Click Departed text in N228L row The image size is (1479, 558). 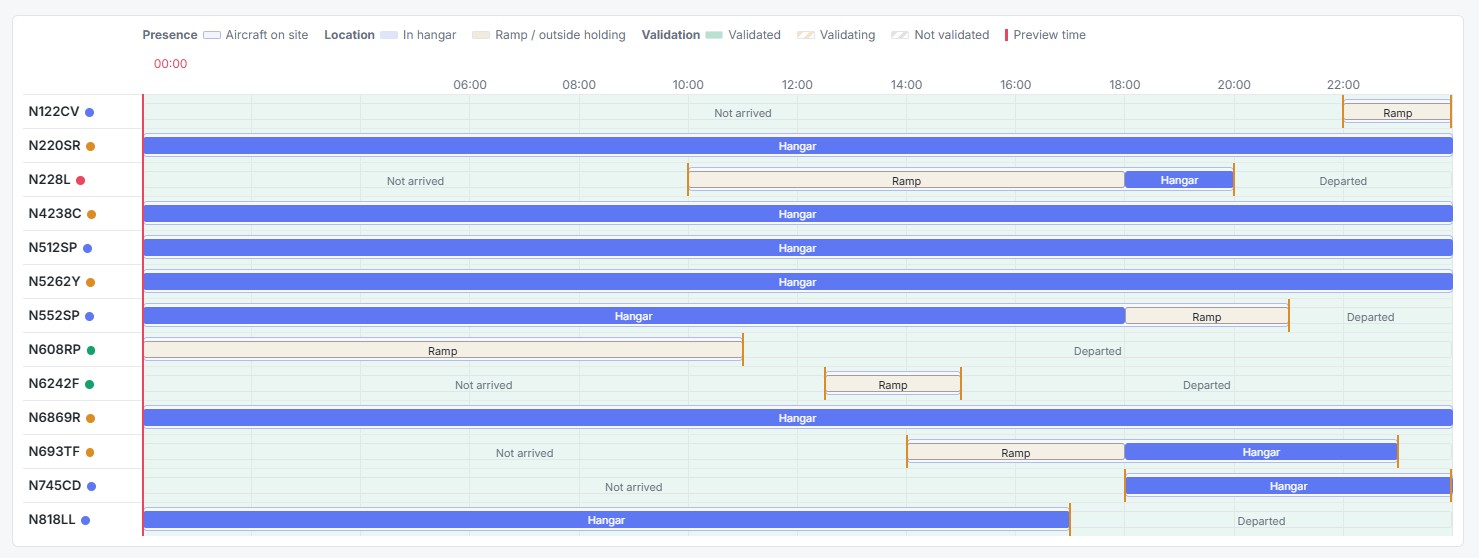click(1343, 181)
